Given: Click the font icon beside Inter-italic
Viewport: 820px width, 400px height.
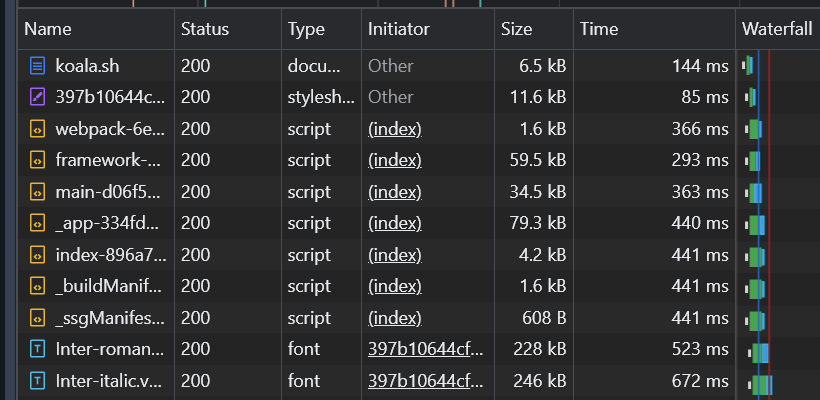Looking at the screenshot, I should pyautogui.click(x=37, y=381).
